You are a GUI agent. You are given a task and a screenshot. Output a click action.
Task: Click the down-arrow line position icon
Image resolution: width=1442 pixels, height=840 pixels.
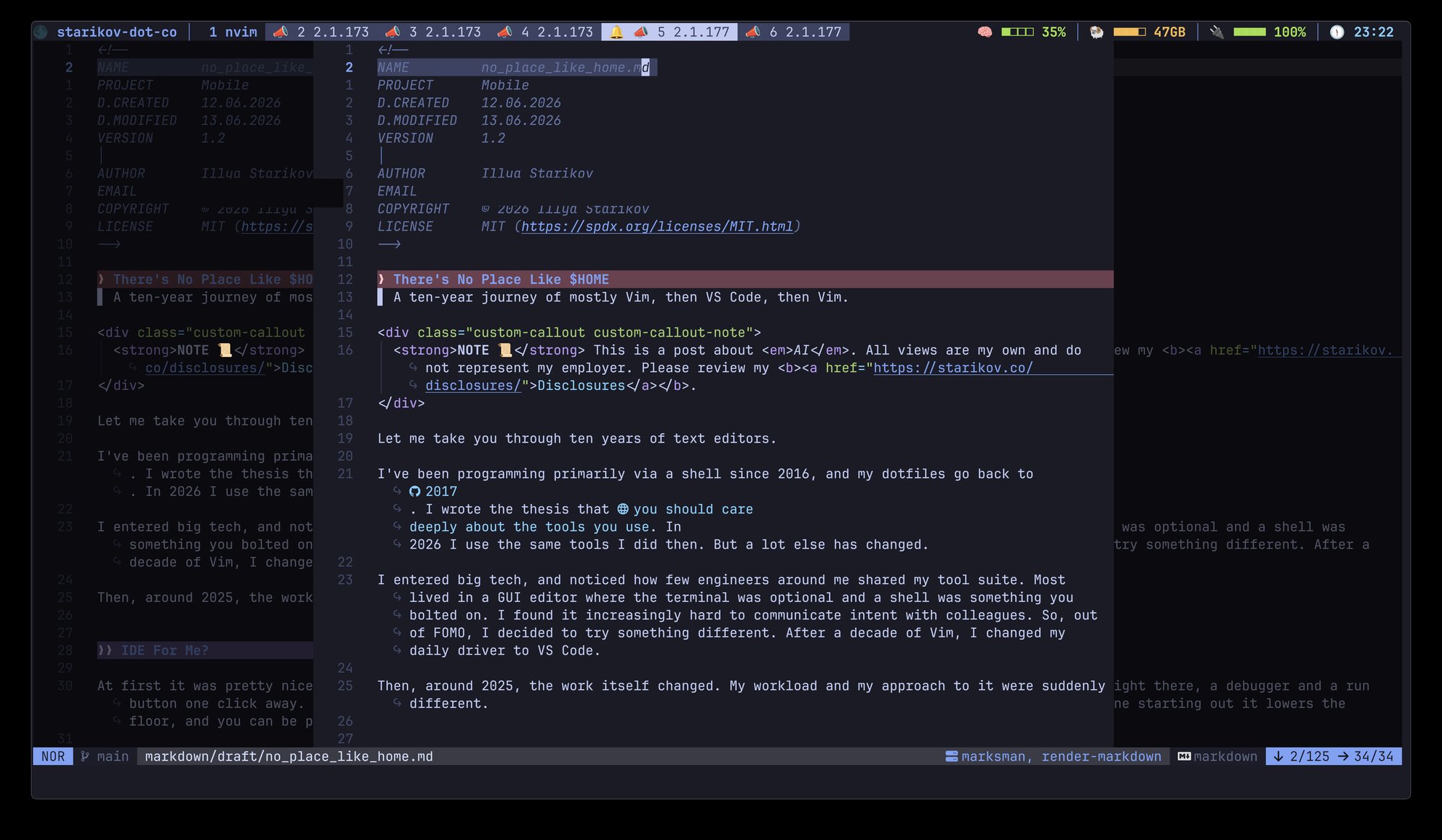[1279, 756]
